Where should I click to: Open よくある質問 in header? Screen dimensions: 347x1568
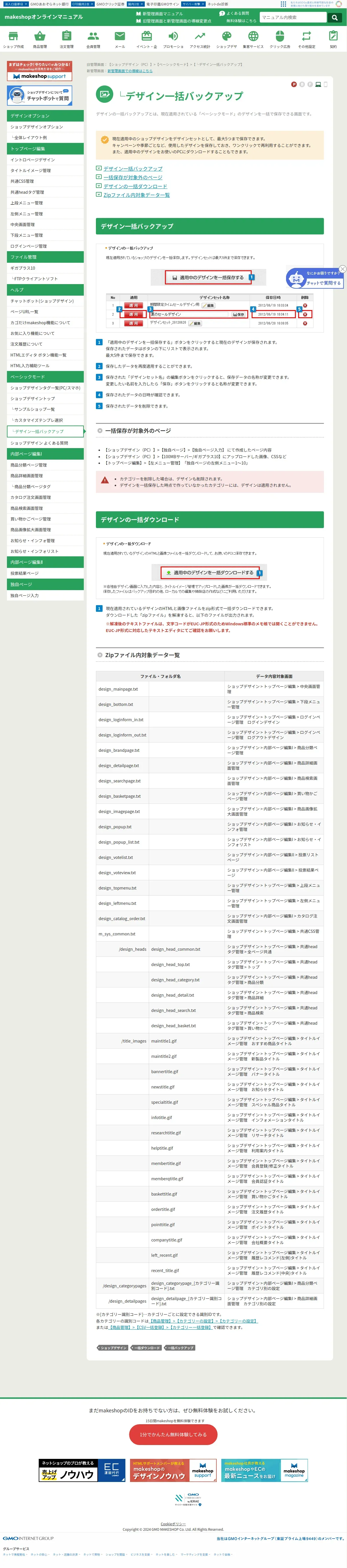tap(234, 13)
